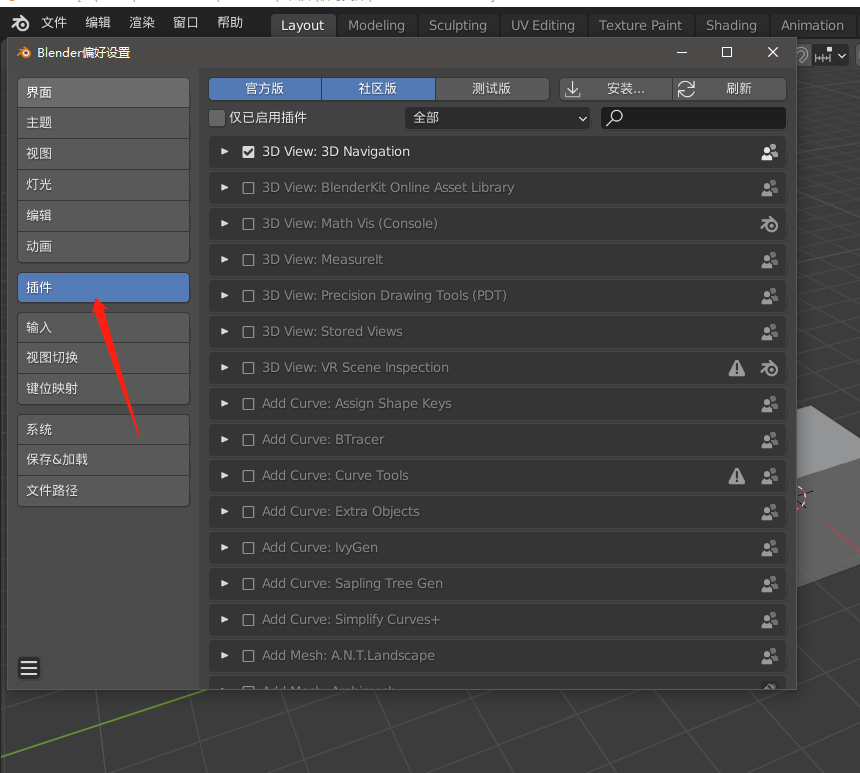The height and width of the screenshot is (773, 860).
Task: Switch to the Modeling workspace tab
Action: coord(376,26)
